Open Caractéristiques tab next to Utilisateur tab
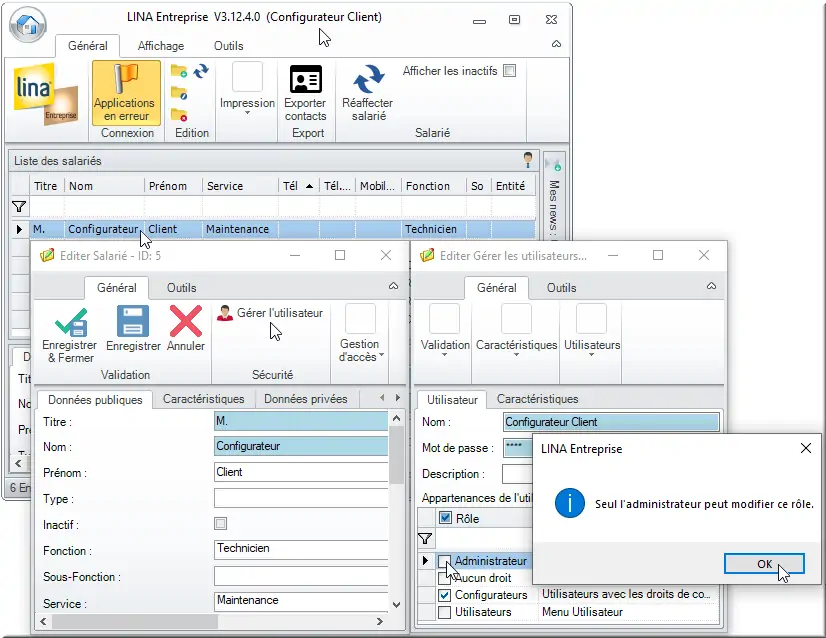This screenshot has height=638, width=826. 537,399
